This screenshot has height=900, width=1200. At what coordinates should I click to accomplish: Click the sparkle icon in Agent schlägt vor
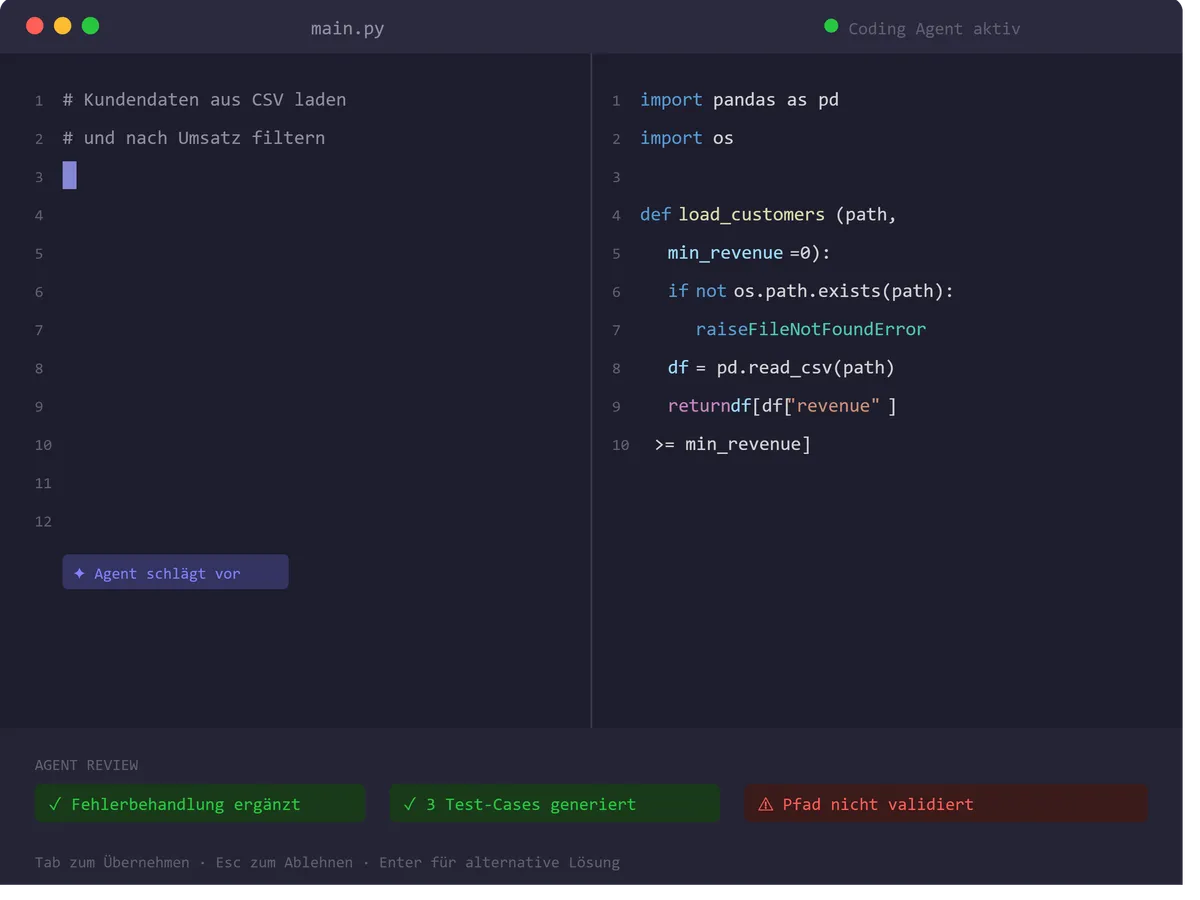click(x=80, y=573)
